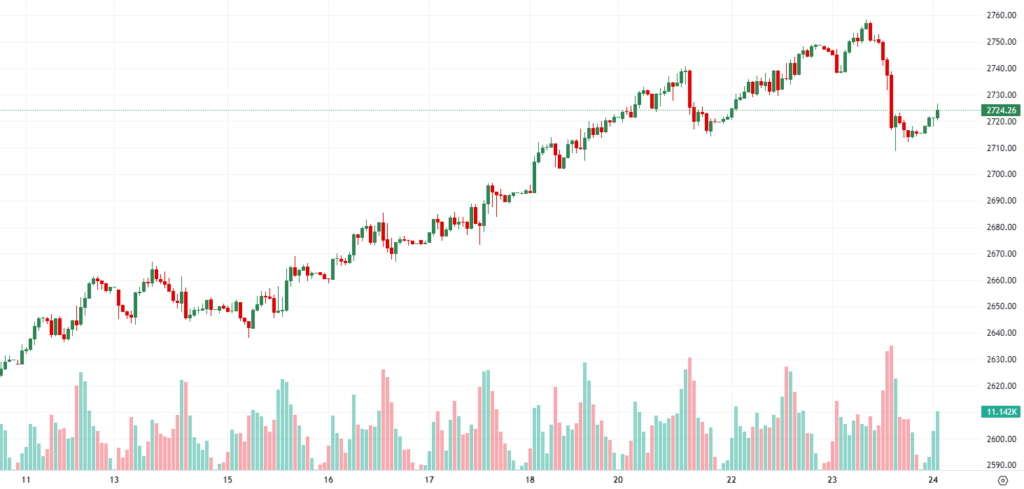This screenshot has height=489, width=1024.
Task: Select date label 13 on time axis
Action: click(x=115, y=480)
